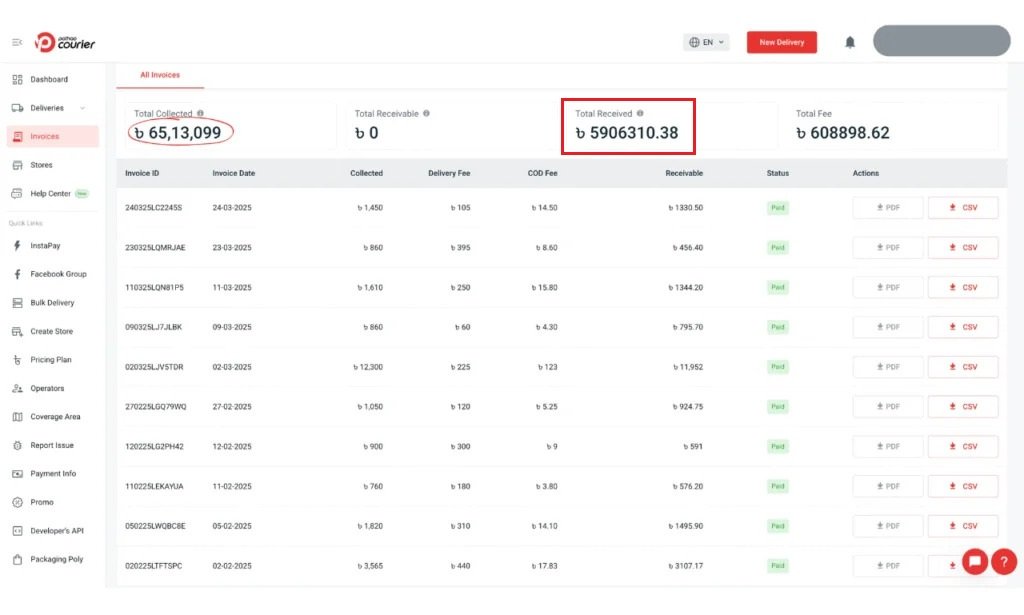Click the notification bell icon
This screenshot has width=1024, height=615.
point(850,42)
